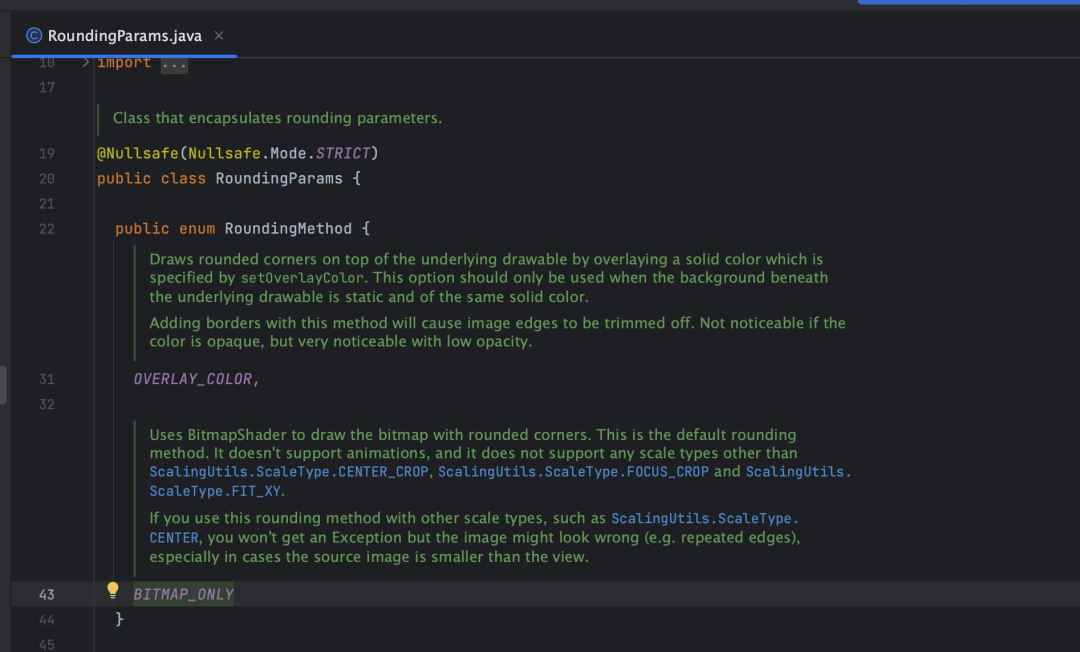Click the folded import ellipsis placeholder
Screen dimensions: 1080x652
[174, 65]
